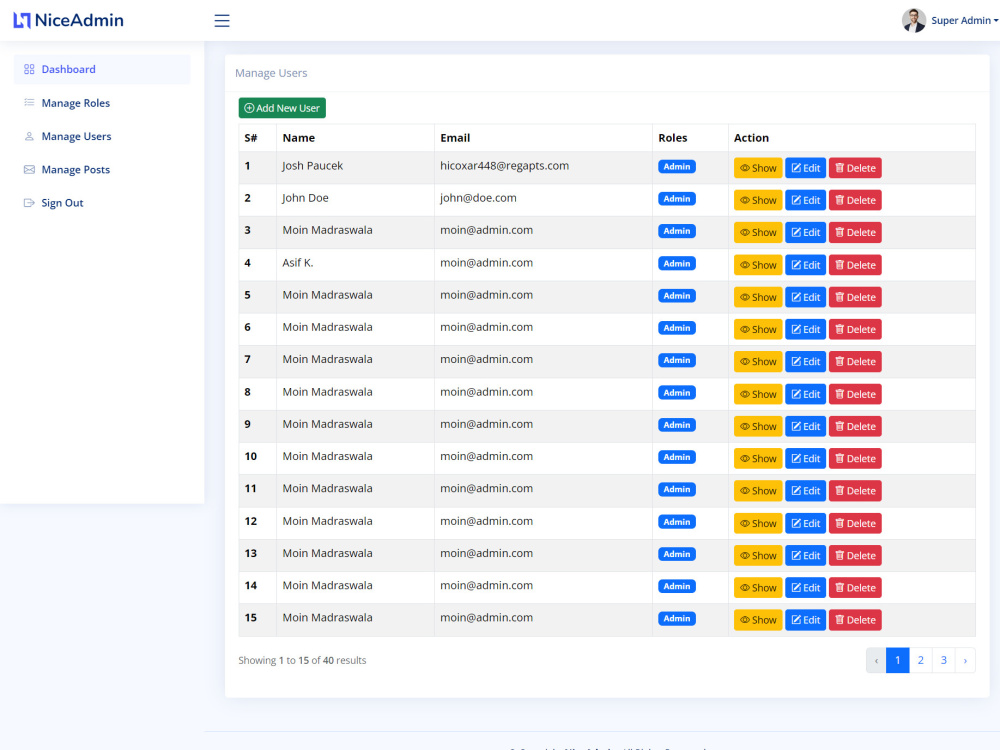Image resolution: width=1000 pixels, height=750 pixels.
Task: Click the Admin badge for John Doe
Action: 677,199
